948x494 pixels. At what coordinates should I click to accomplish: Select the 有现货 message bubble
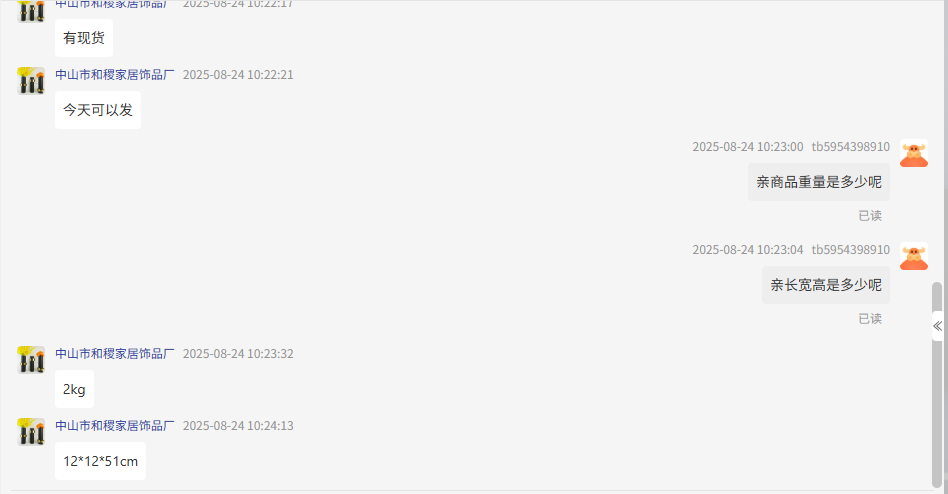coord(84,37)
